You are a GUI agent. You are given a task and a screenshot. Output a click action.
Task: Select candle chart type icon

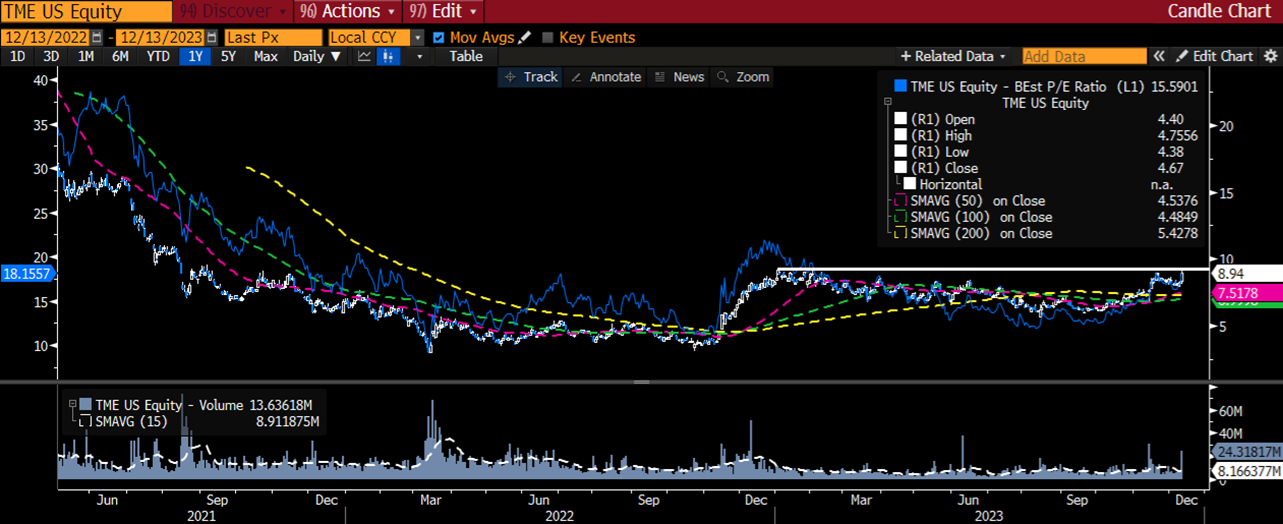coord(388,56)
